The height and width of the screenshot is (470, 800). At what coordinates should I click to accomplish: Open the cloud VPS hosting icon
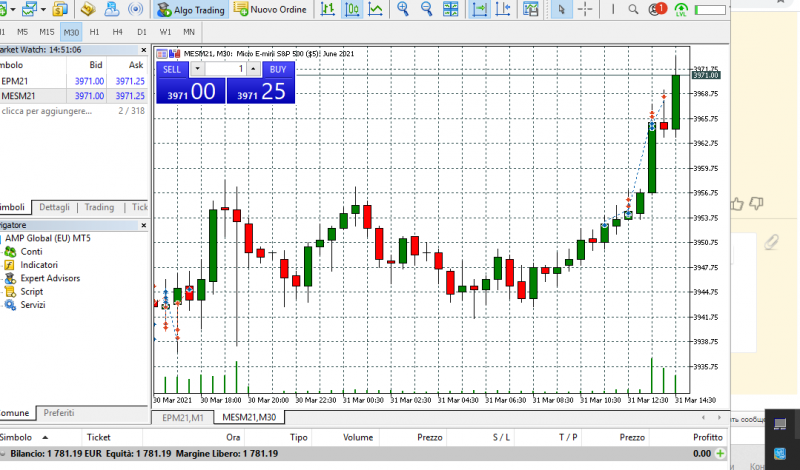pyautogui.click(x=112, y=9)
